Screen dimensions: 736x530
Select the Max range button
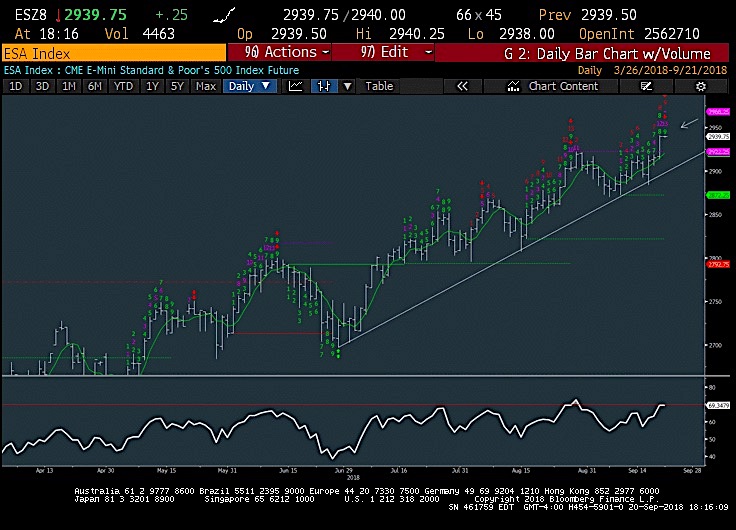(x=206, y=86)
